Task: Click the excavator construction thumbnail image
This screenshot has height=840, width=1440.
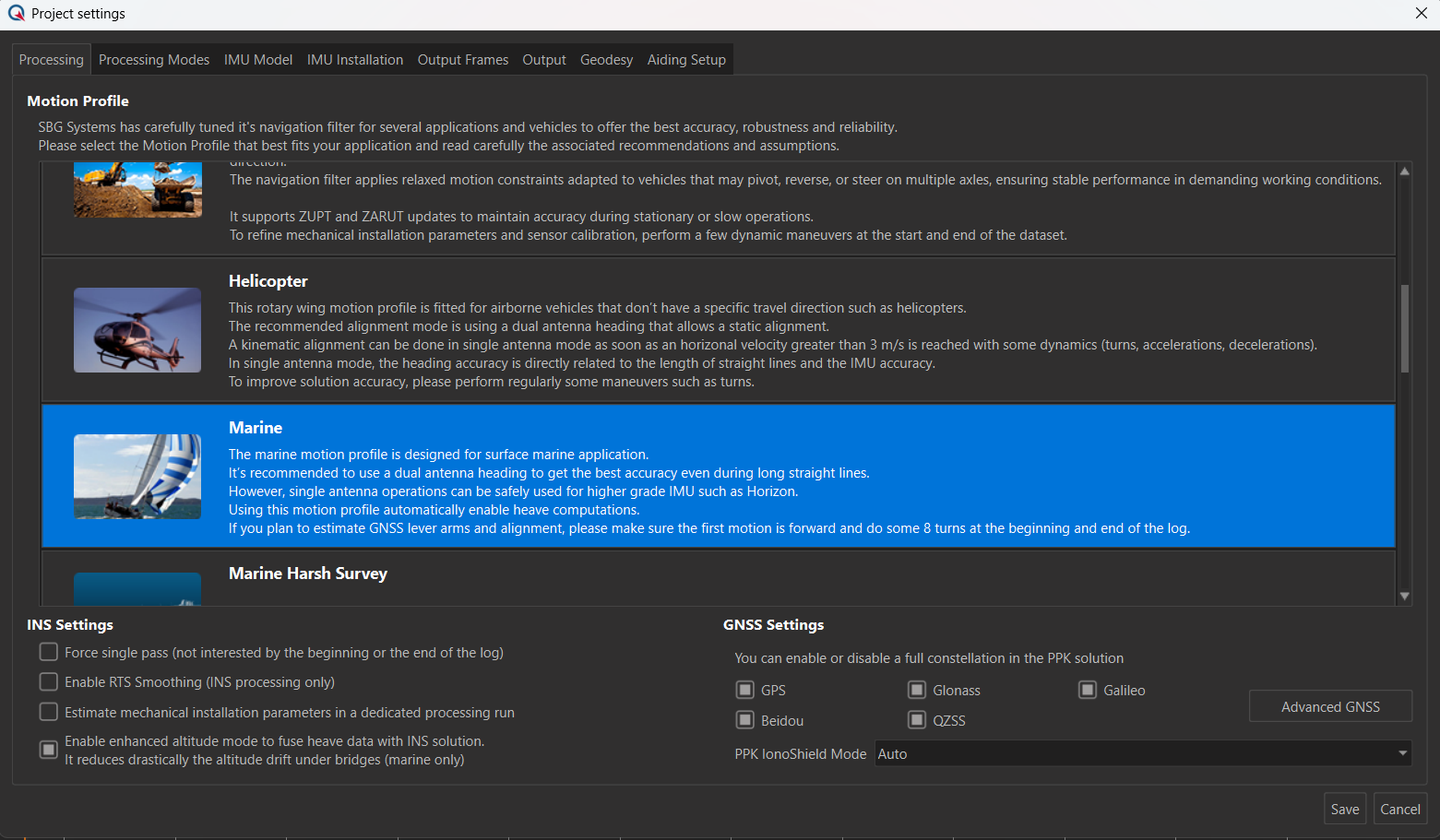Action: 137,190
